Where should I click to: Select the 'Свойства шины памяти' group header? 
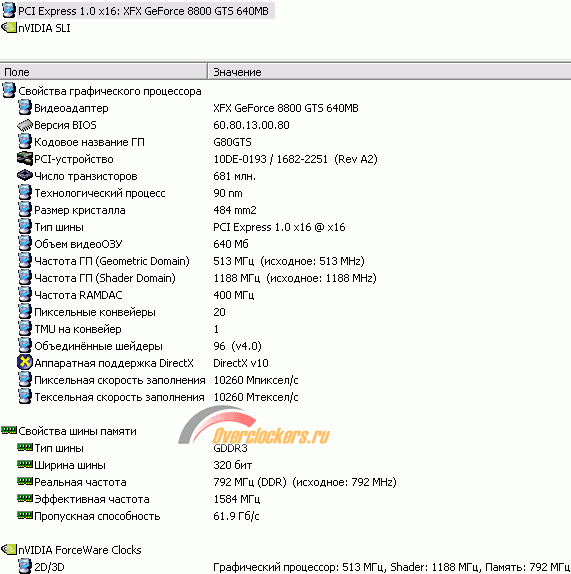click(x=77, y=431)
